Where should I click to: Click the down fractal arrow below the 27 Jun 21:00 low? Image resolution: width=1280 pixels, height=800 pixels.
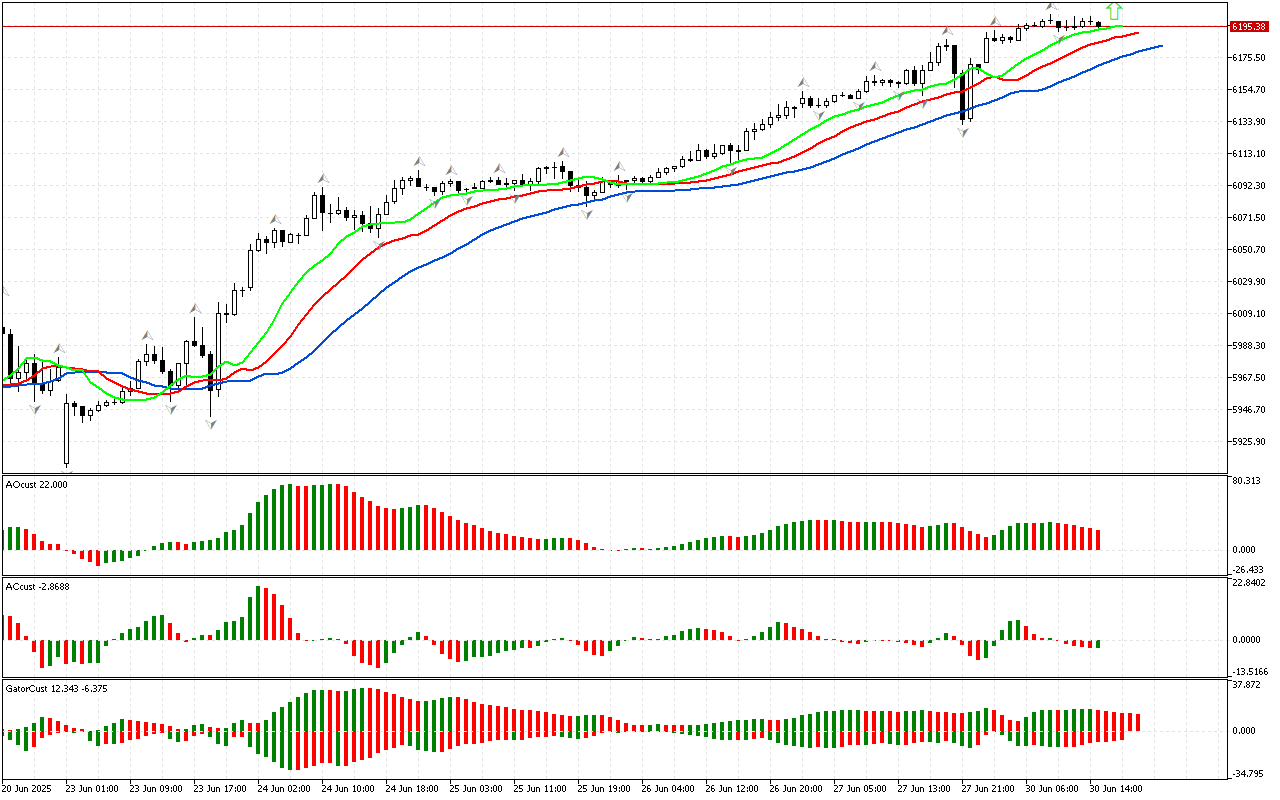click(964, 132)
